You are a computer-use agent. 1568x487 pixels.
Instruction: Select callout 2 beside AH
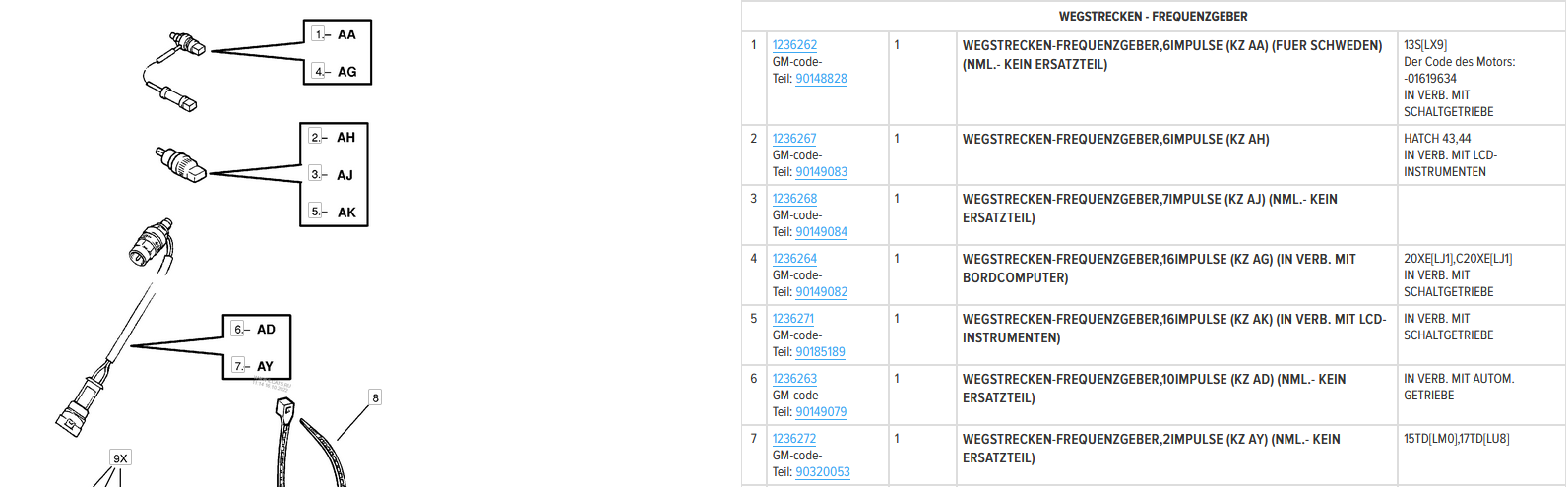pyautogui.click(x=315, y=137)
